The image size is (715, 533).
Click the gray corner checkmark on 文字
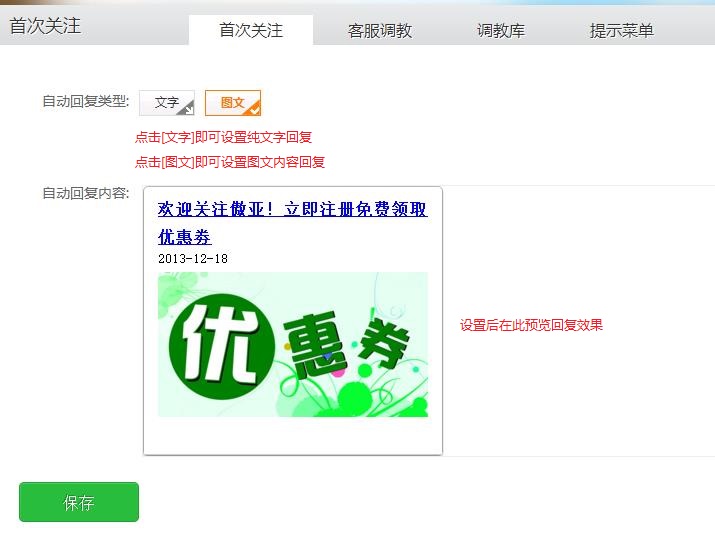tap(187, 110)
